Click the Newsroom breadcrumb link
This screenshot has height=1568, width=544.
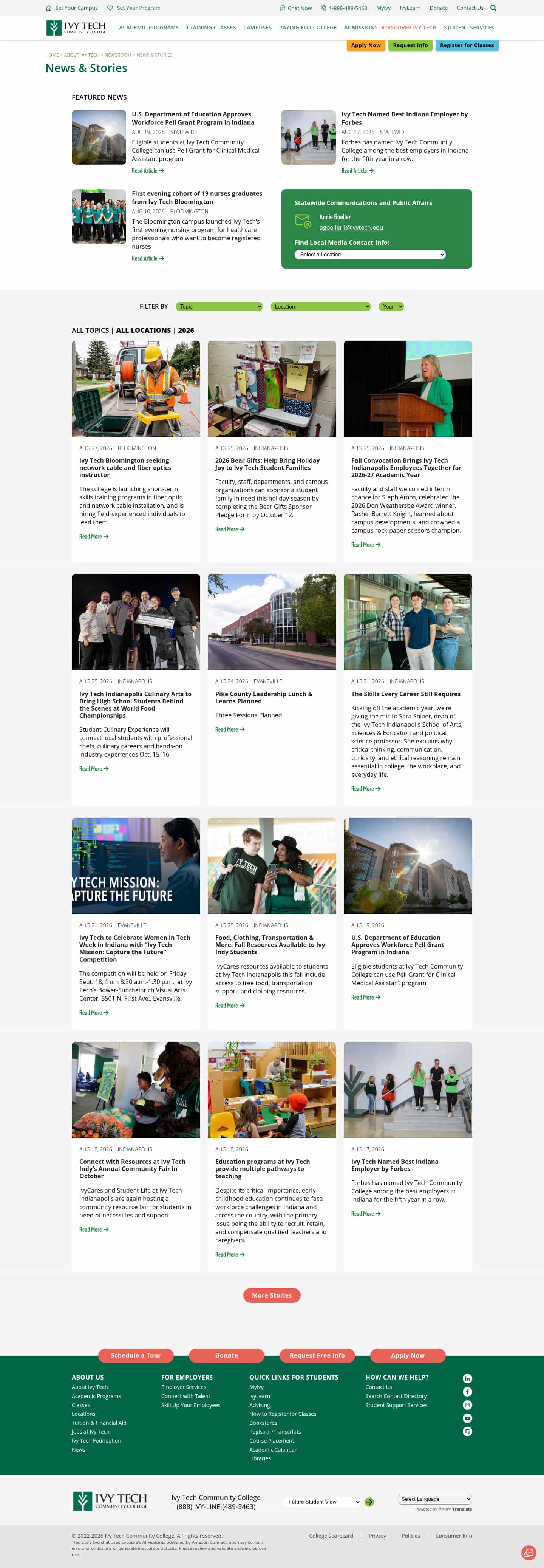(x=117, y=55)
